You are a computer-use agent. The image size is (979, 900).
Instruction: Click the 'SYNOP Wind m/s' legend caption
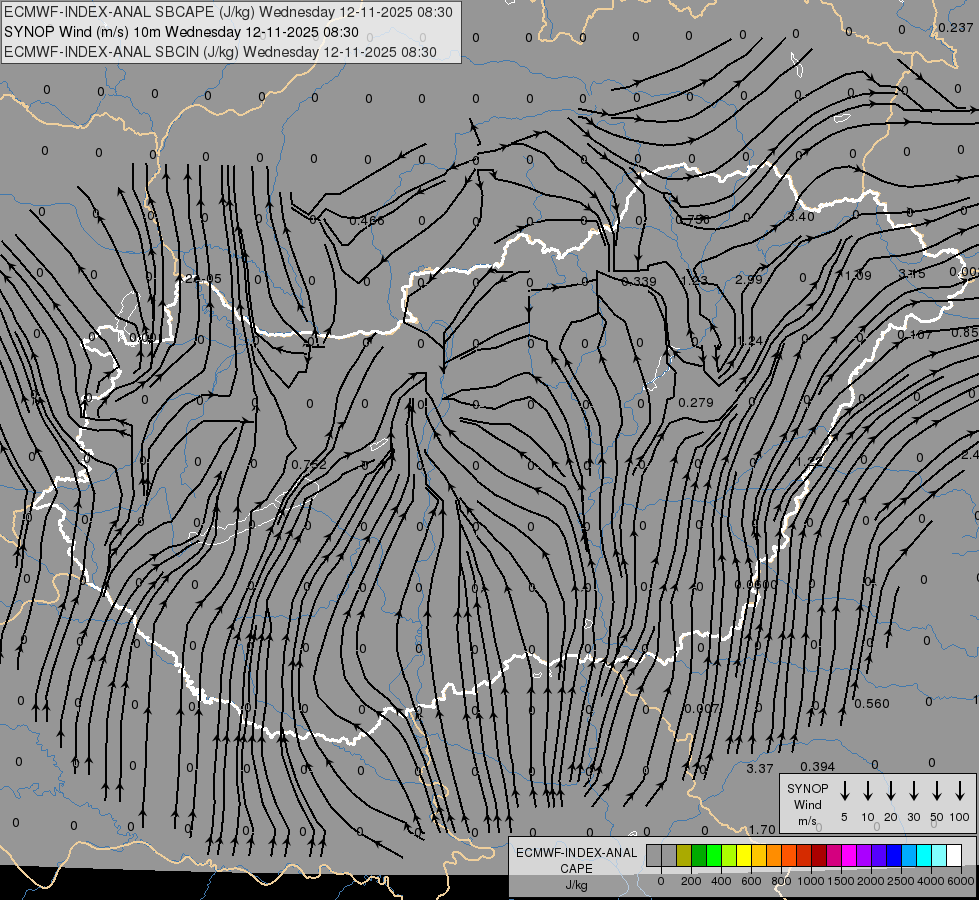point(807,804)
